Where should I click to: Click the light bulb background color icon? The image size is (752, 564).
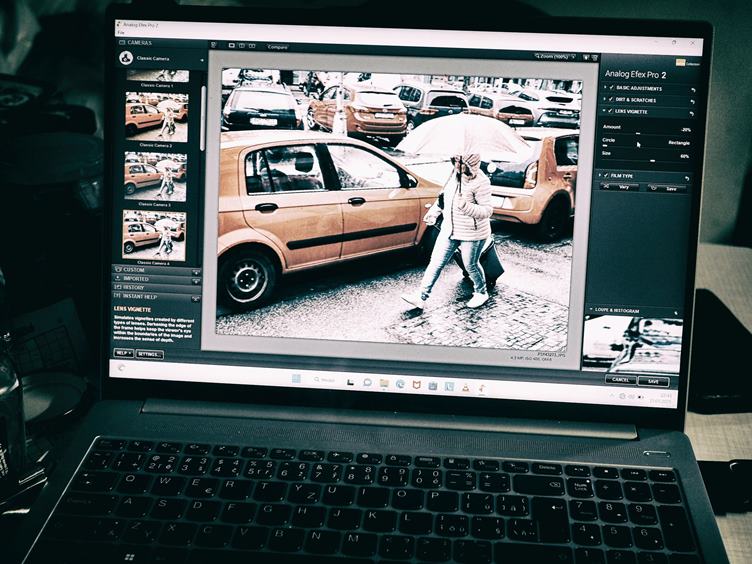[x=586, y=58]
